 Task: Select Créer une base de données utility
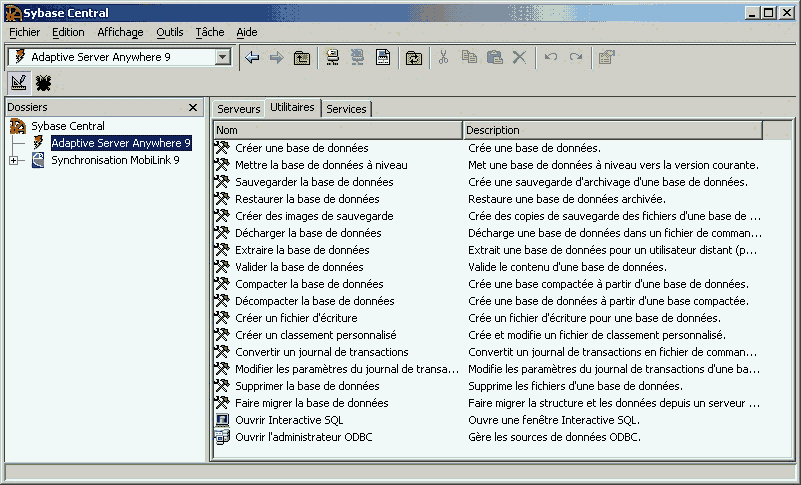tap(301, 148)
